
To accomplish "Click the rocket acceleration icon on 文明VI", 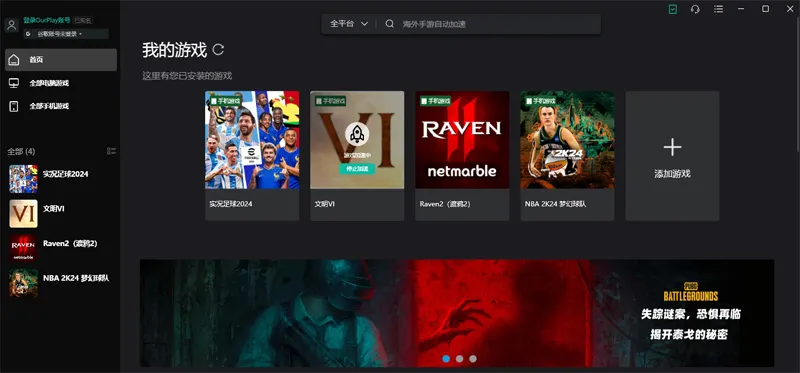I will click(x=357, y=134).
